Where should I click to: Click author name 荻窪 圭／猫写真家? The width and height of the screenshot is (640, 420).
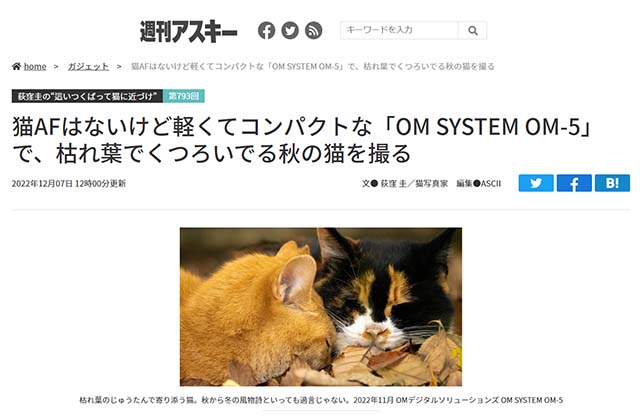click(x=414, y=184)
